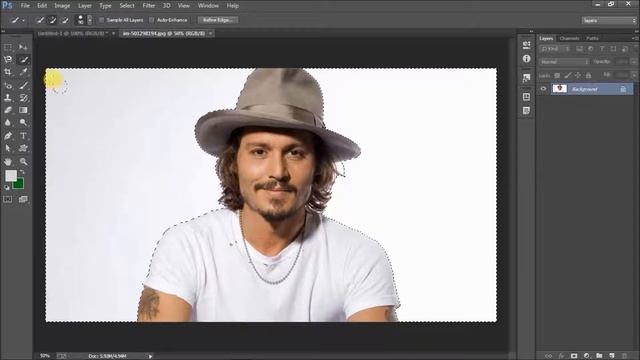640x360 pixels.
Task: Enable Sample All Layers checkbox
Action: click(102, 20)
